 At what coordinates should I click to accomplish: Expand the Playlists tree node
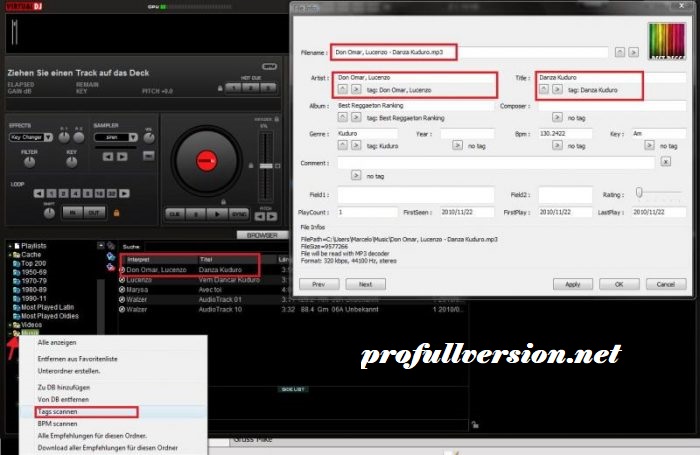(10, 246)
